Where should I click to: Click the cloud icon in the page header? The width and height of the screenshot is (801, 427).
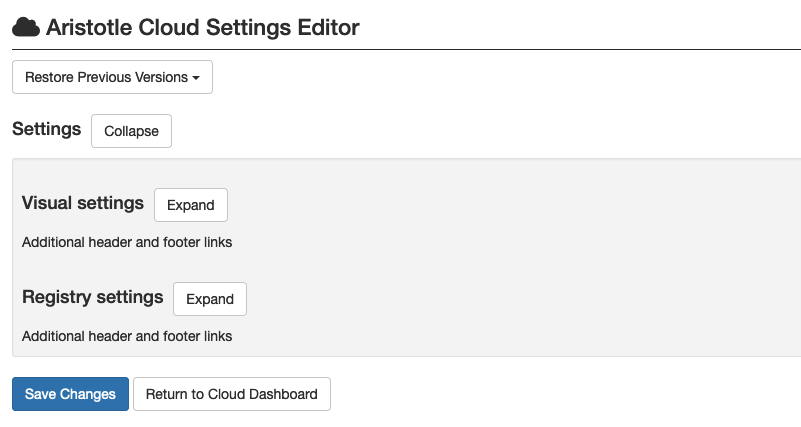(26, 28)
